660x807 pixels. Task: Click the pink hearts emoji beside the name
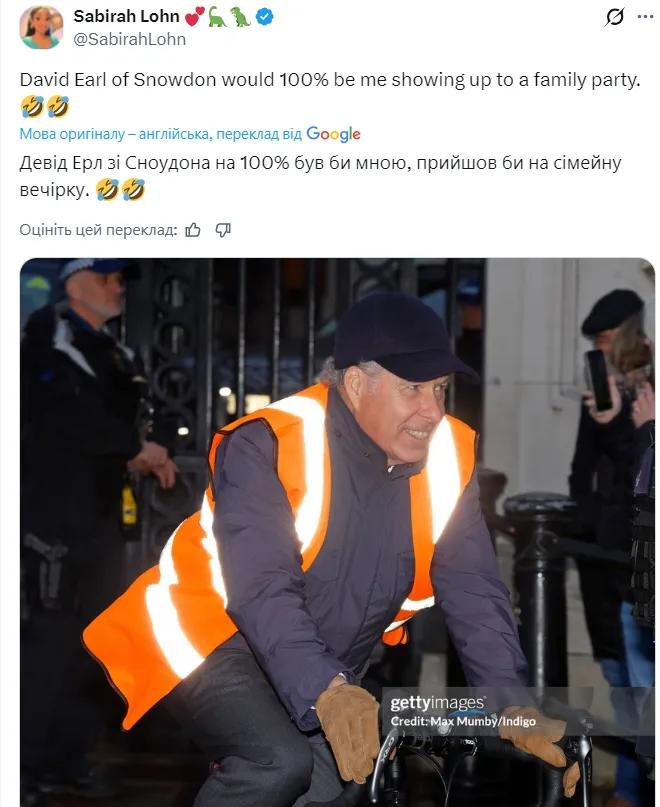point(193,17)
